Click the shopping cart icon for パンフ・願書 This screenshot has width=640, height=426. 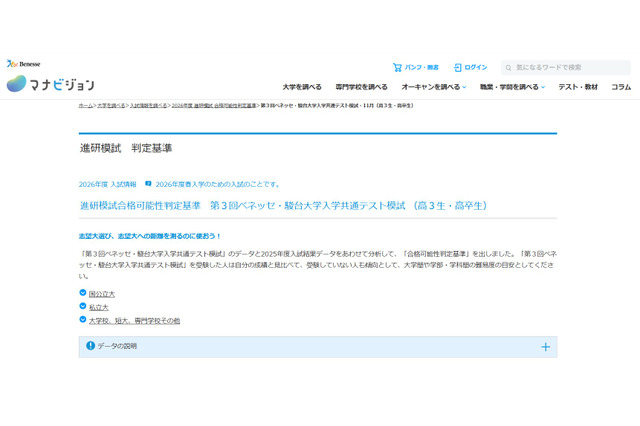(x=397, y=67)
